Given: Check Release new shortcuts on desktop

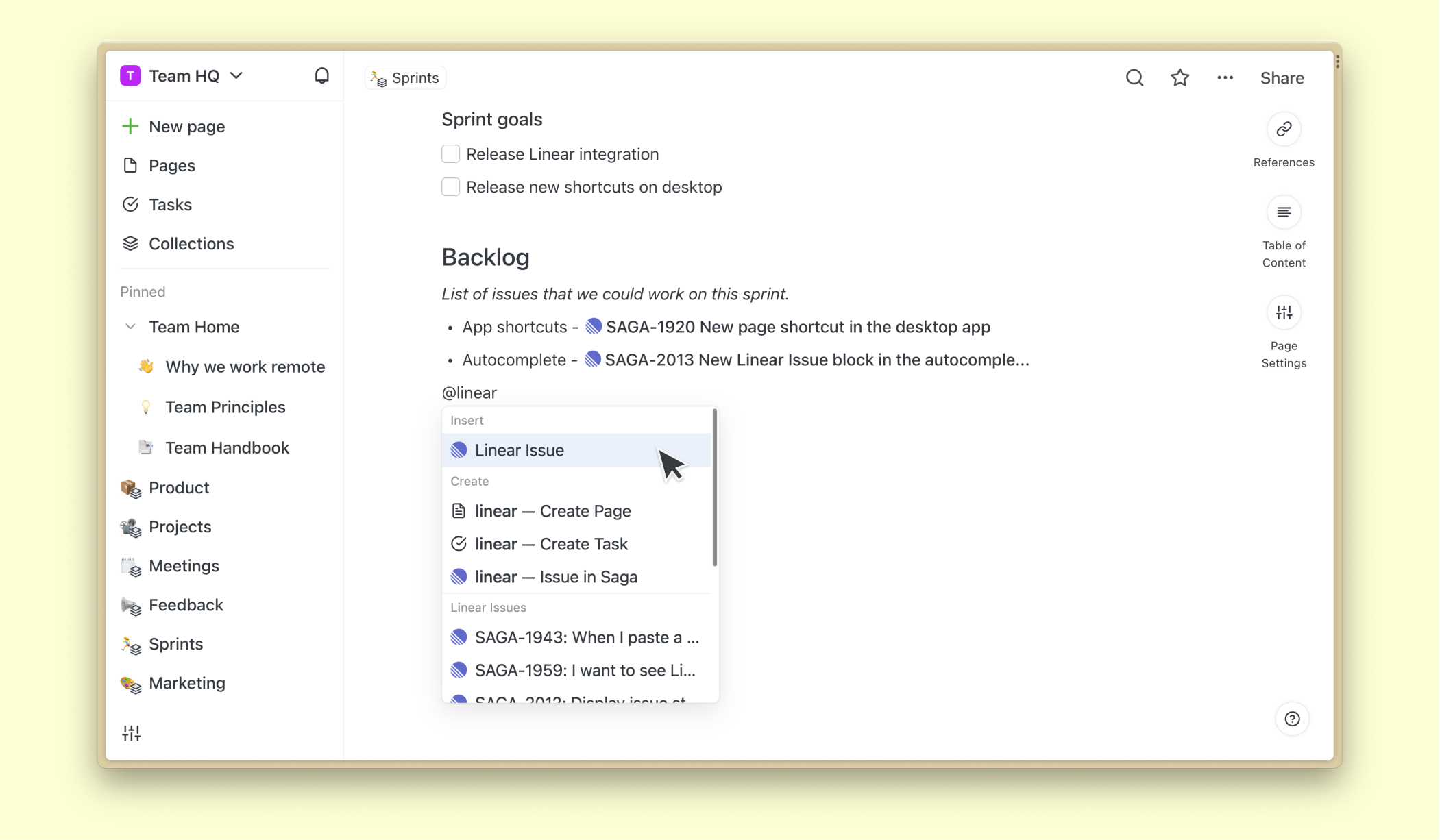Looking at the screenshot, I should click(x=450, y=187).
